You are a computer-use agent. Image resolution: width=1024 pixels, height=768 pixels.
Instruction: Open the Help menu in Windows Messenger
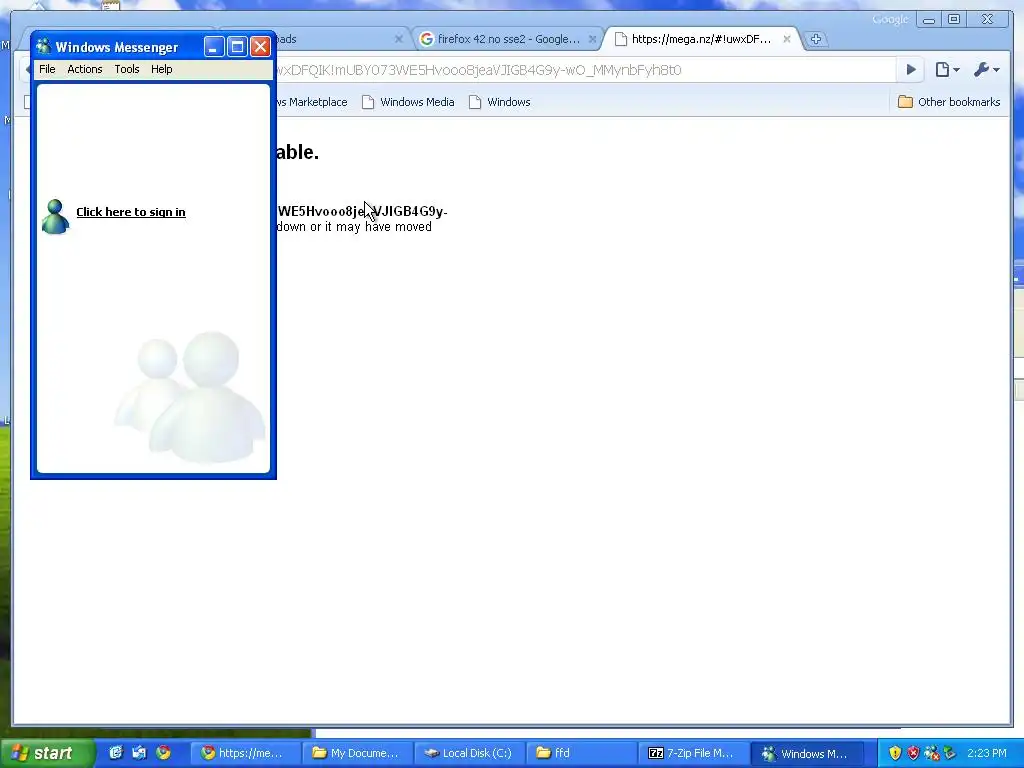(x=161, y=69)
